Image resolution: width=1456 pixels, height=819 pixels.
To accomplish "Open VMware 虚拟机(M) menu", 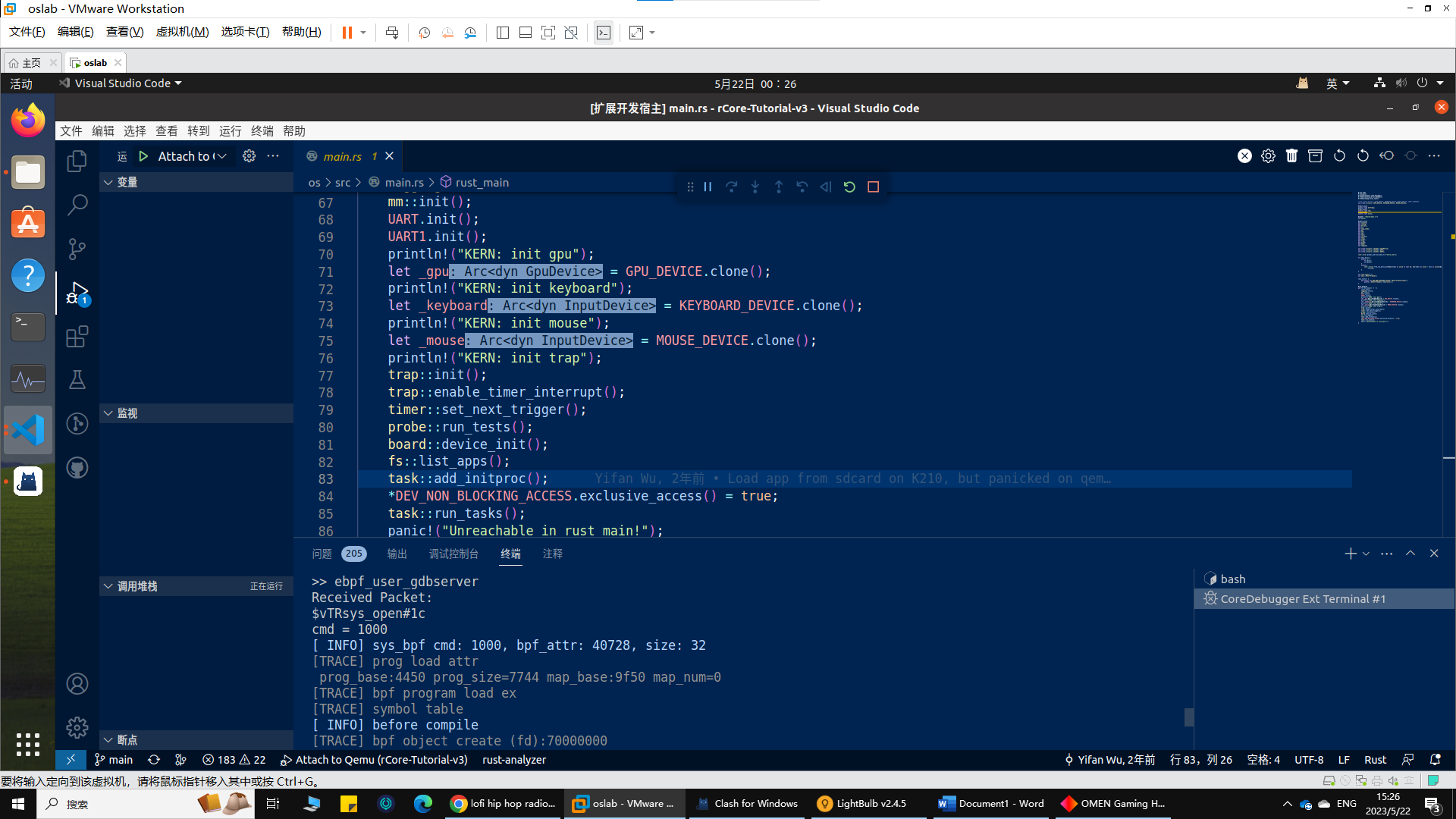I will (182, 32).
